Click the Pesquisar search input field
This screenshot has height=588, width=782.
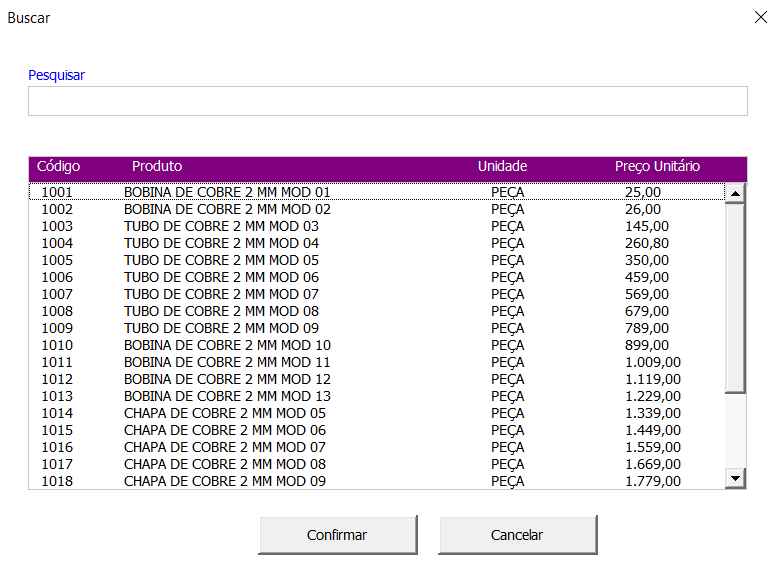[387, 101]
